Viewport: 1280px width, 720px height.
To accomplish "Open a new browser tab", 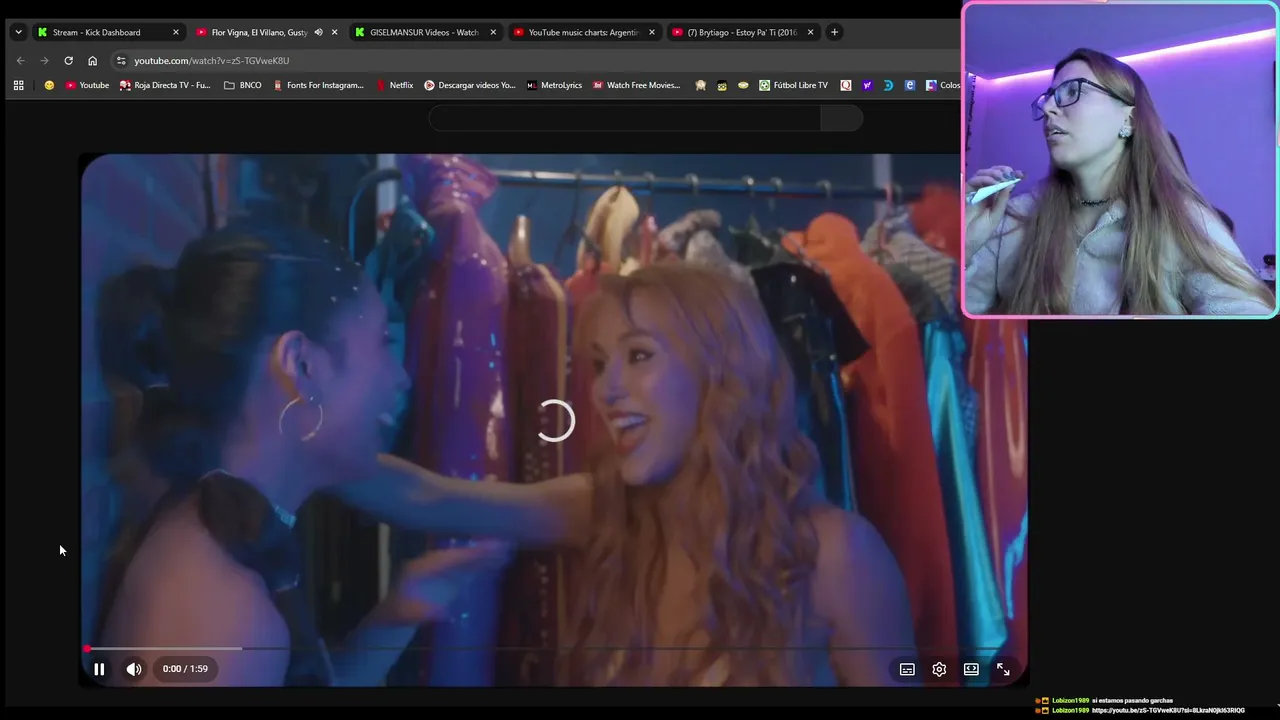I will tap(834, 32).
